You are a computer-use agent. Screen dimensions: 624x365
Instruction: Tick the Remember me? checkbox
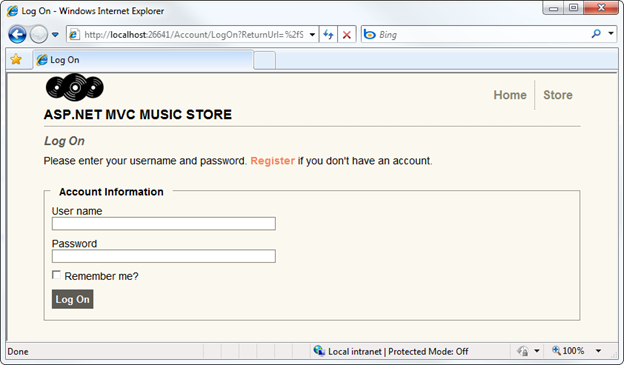57,275
